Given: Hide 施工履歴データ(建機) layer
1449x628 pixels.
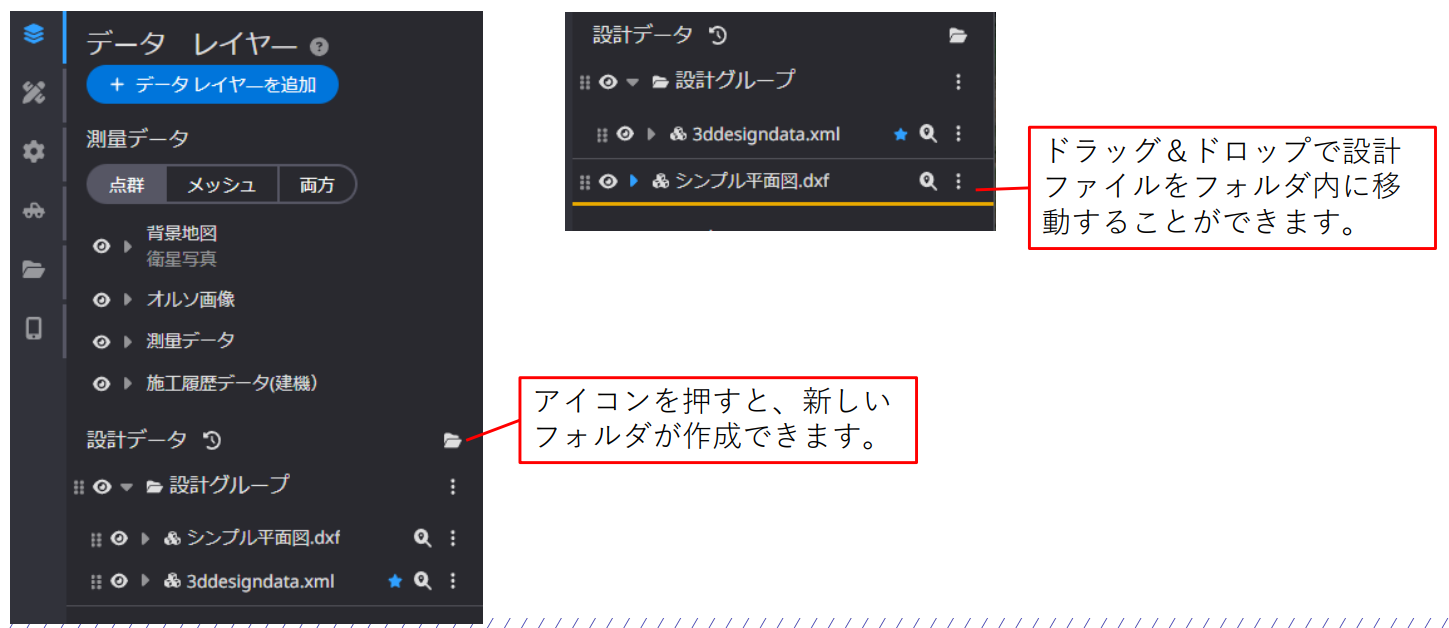Looking at the screenshot, I should point(101,384).
